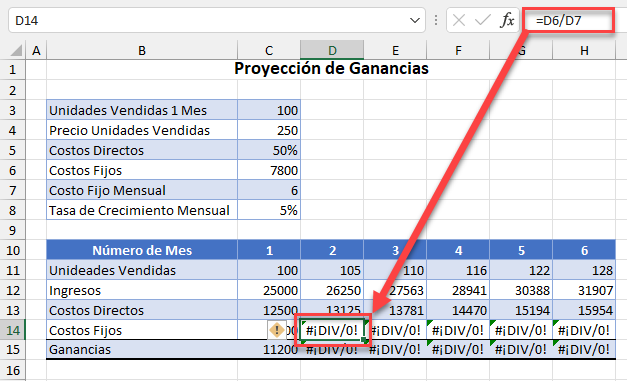Select column A header

tap(36, 50)
